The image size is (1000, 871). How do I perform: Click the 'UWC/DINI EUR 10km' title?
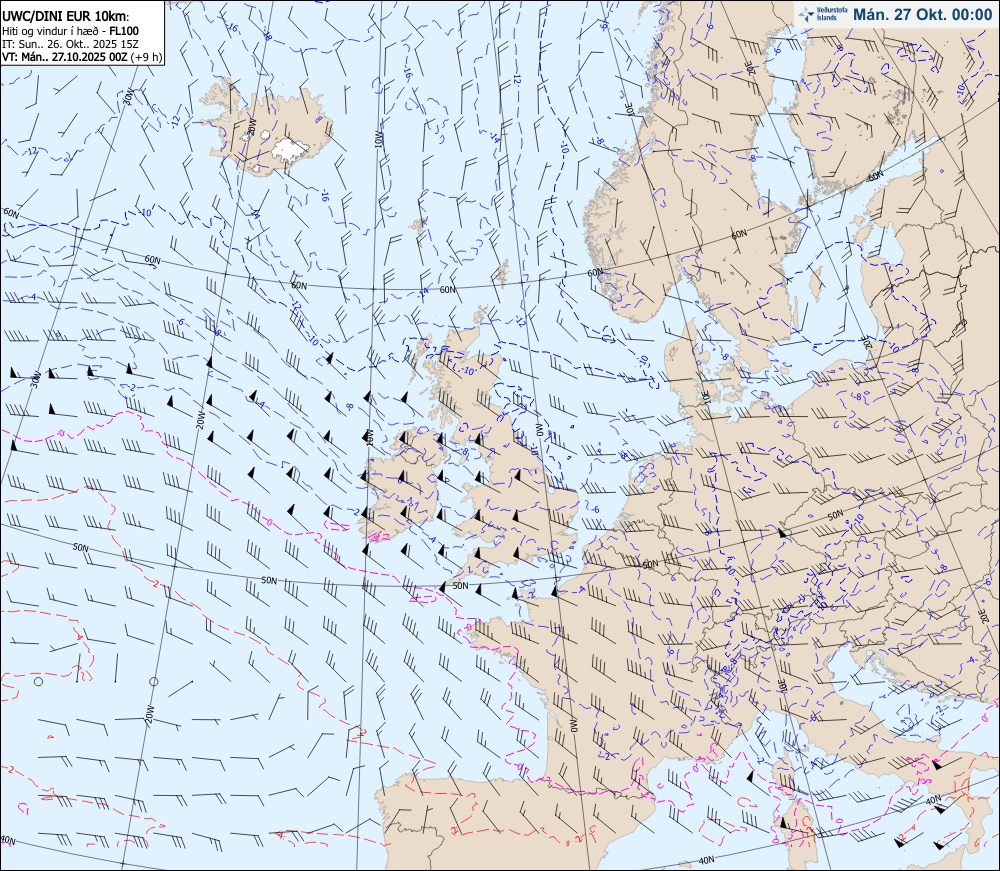tap(65, 17)
